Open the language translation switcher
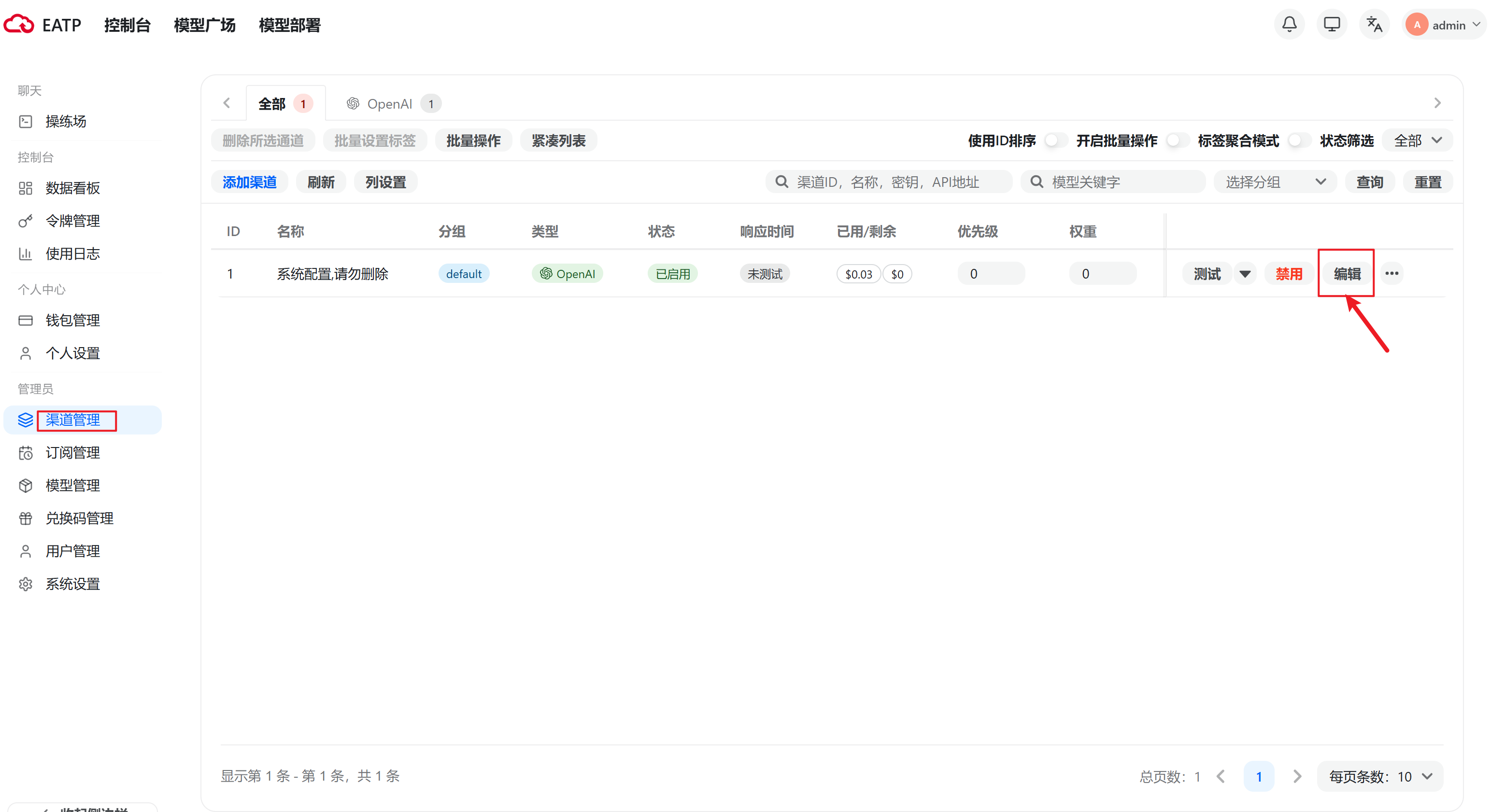 pyautogui.click(x=1374, y=25)
